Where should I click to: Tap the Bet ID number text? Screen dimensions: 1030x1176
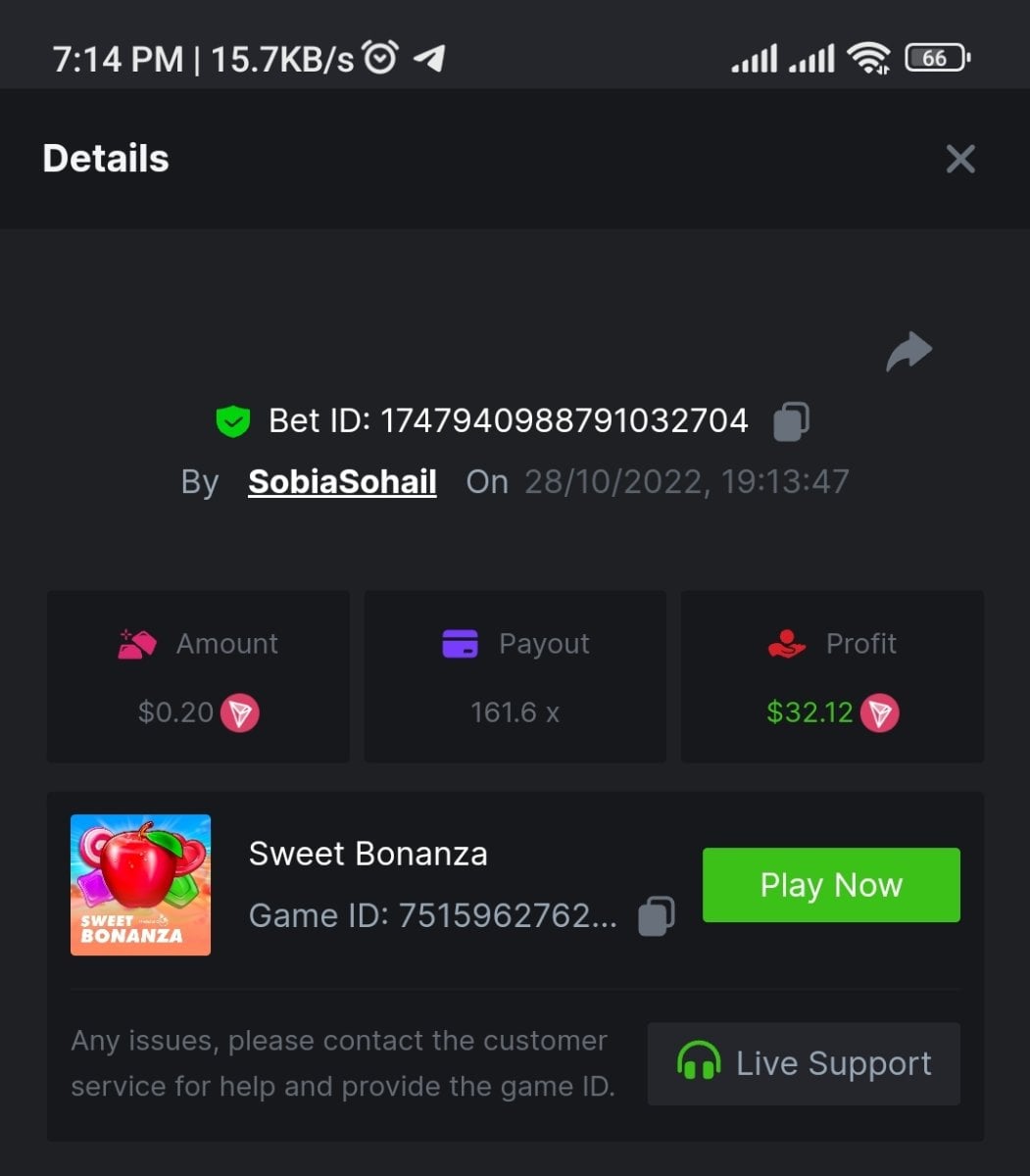click(x=564, y=421)
